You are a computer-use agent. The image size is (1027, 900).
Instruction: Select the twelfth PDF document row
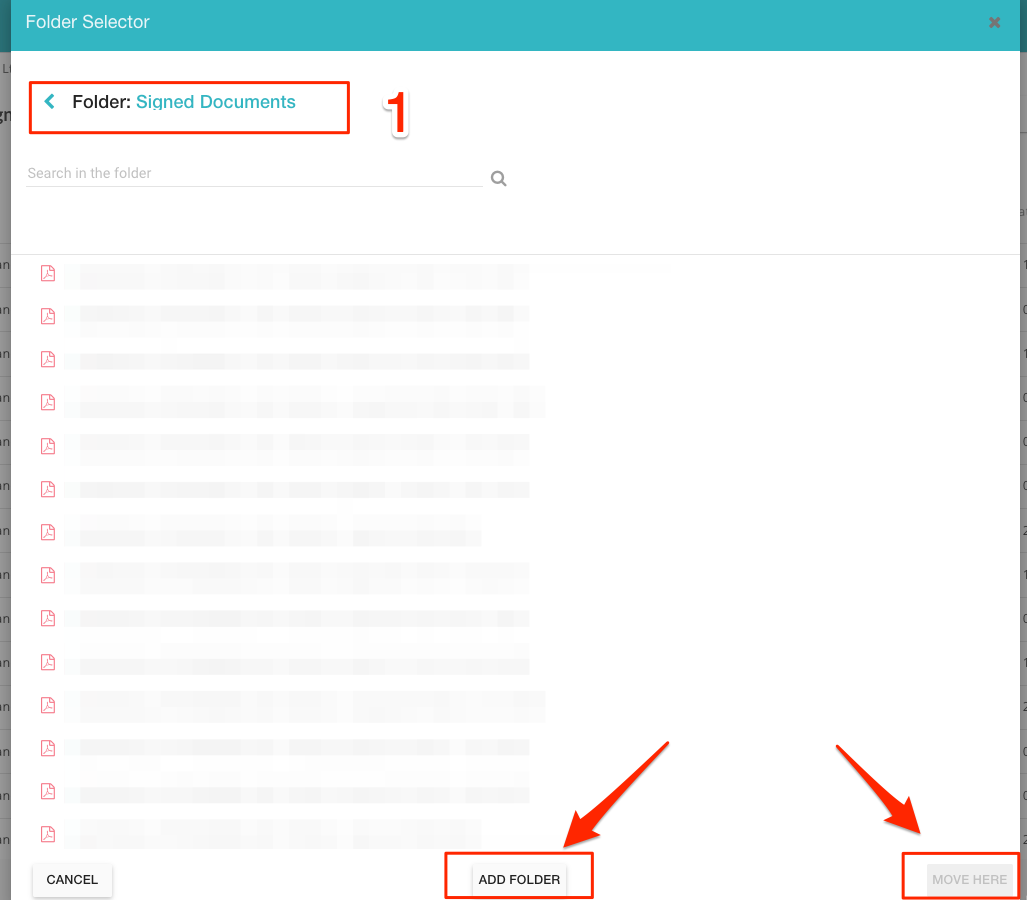pos(300,748)
